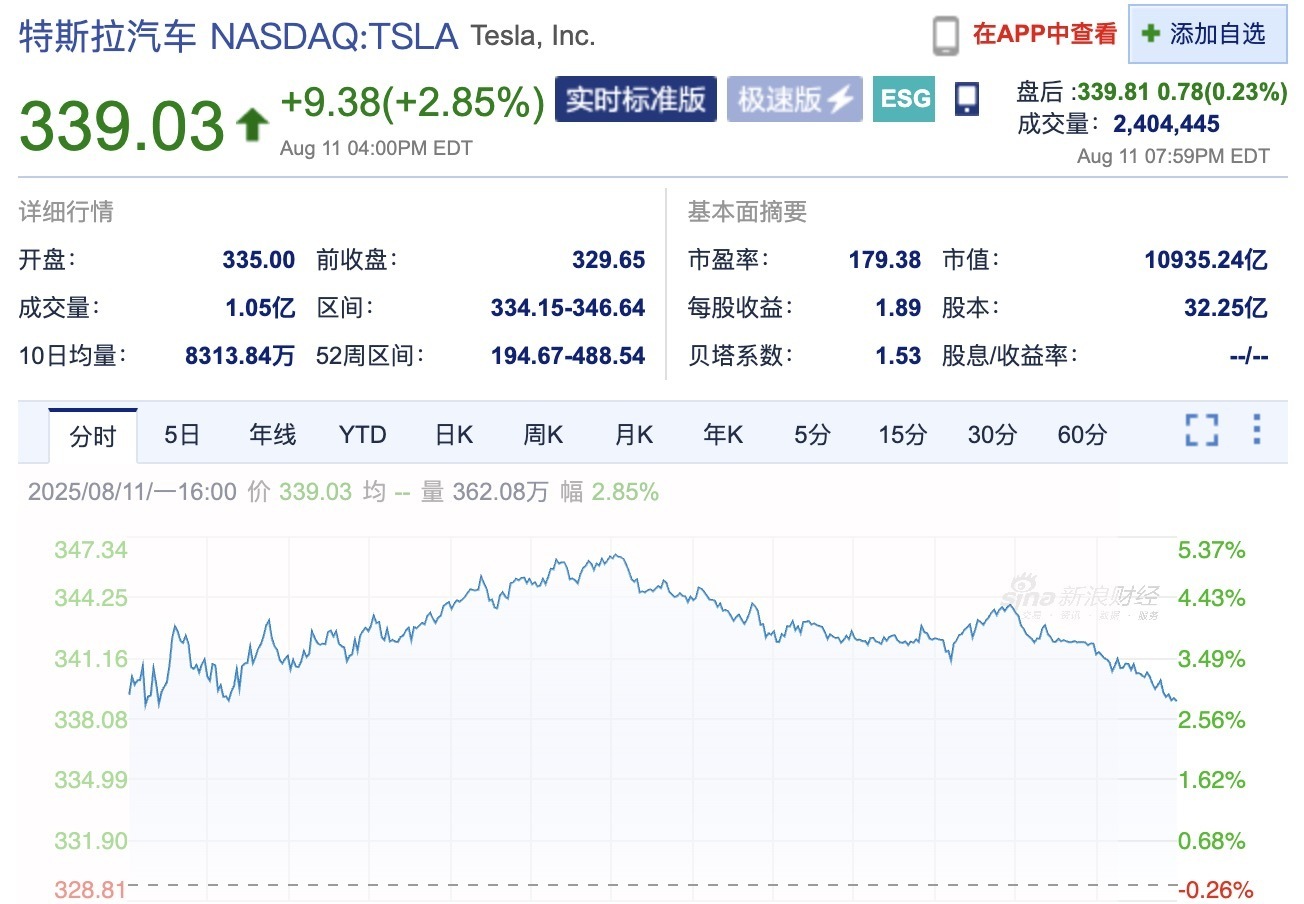Open the three-dot chart options menu
This screenshot has width=1304, height=904.
coord(1257,430)
